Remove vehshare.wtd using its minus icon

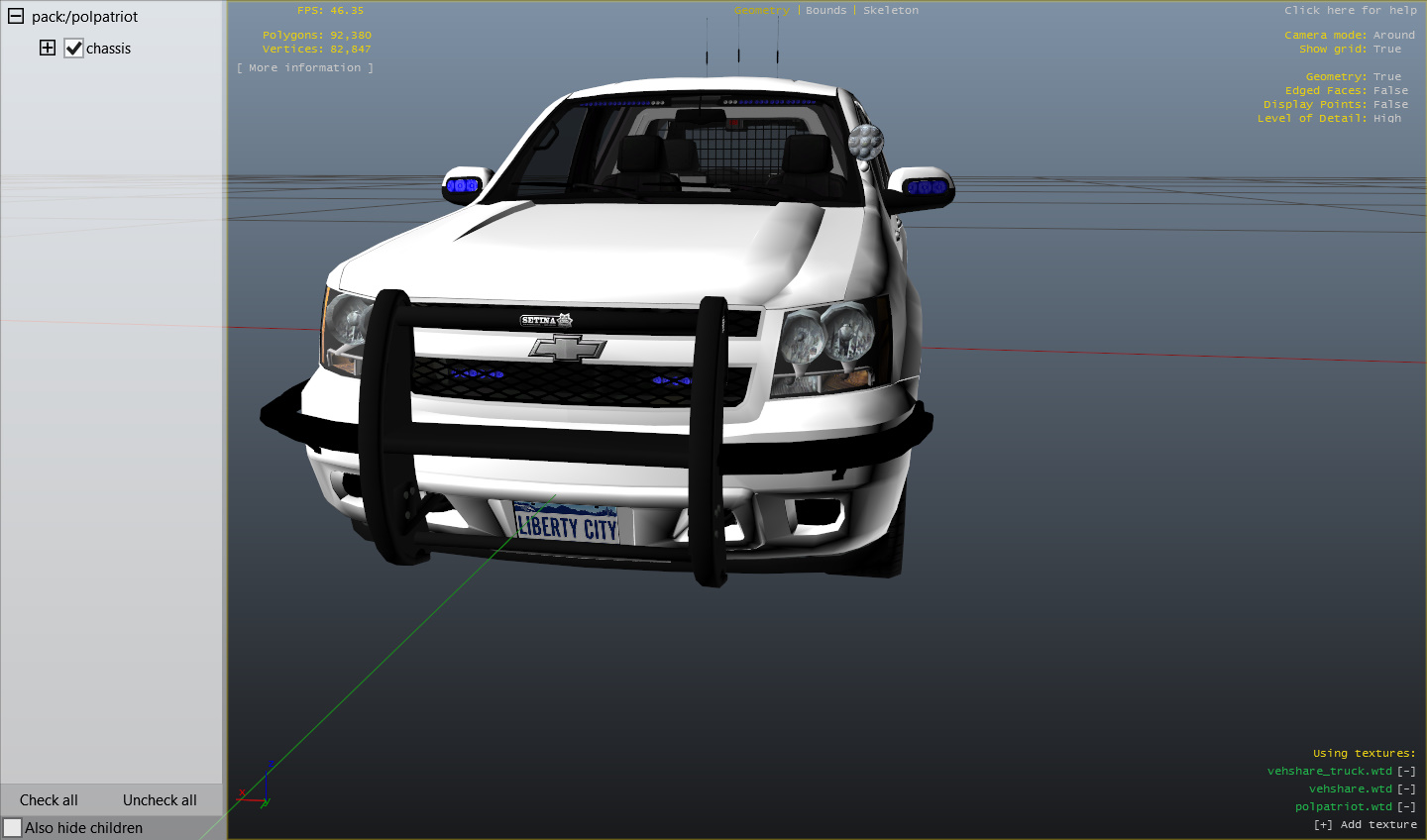[1406, 788]
